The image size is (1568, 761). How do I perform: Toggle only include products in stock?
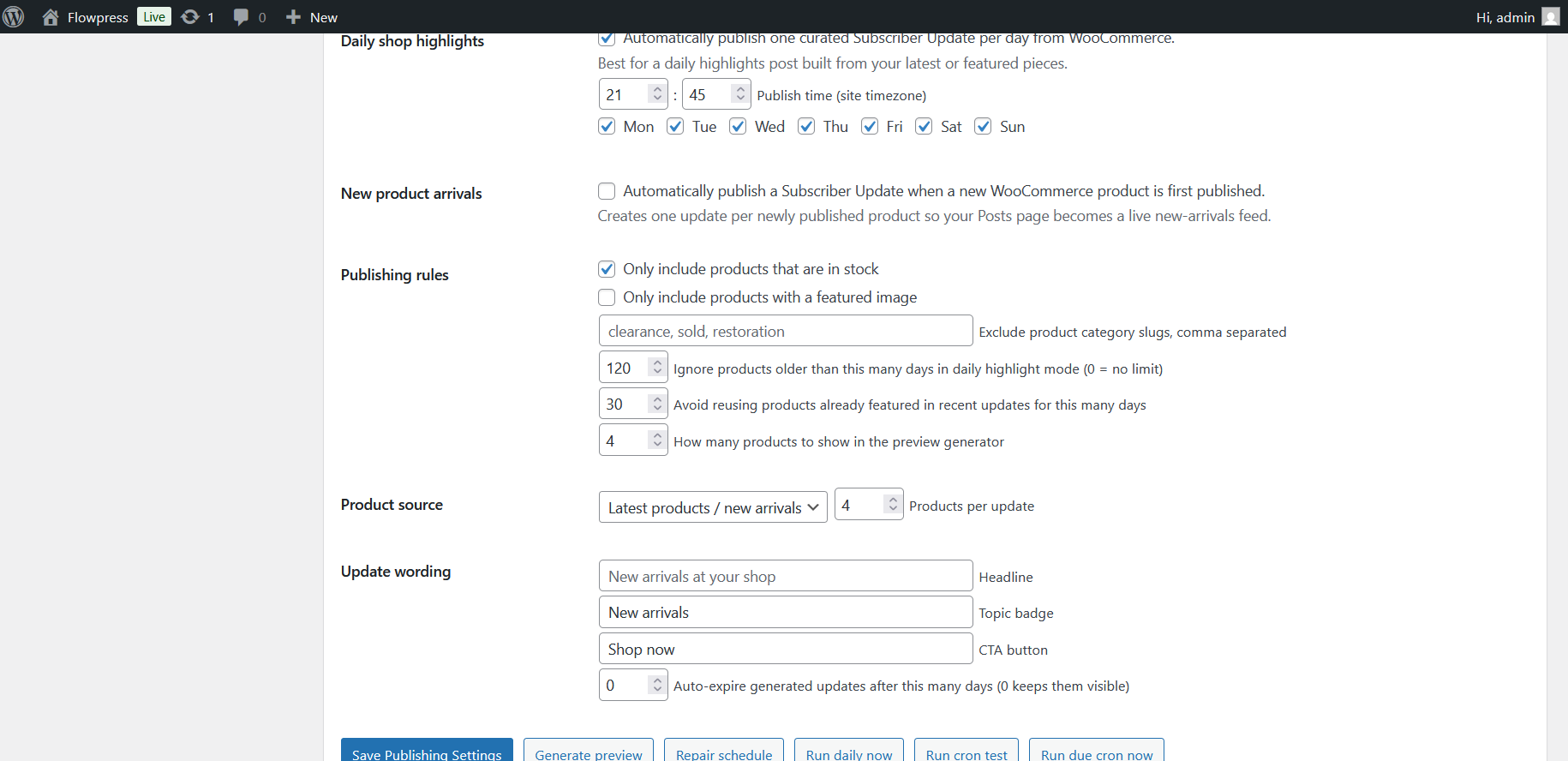(x=607, y=269)
